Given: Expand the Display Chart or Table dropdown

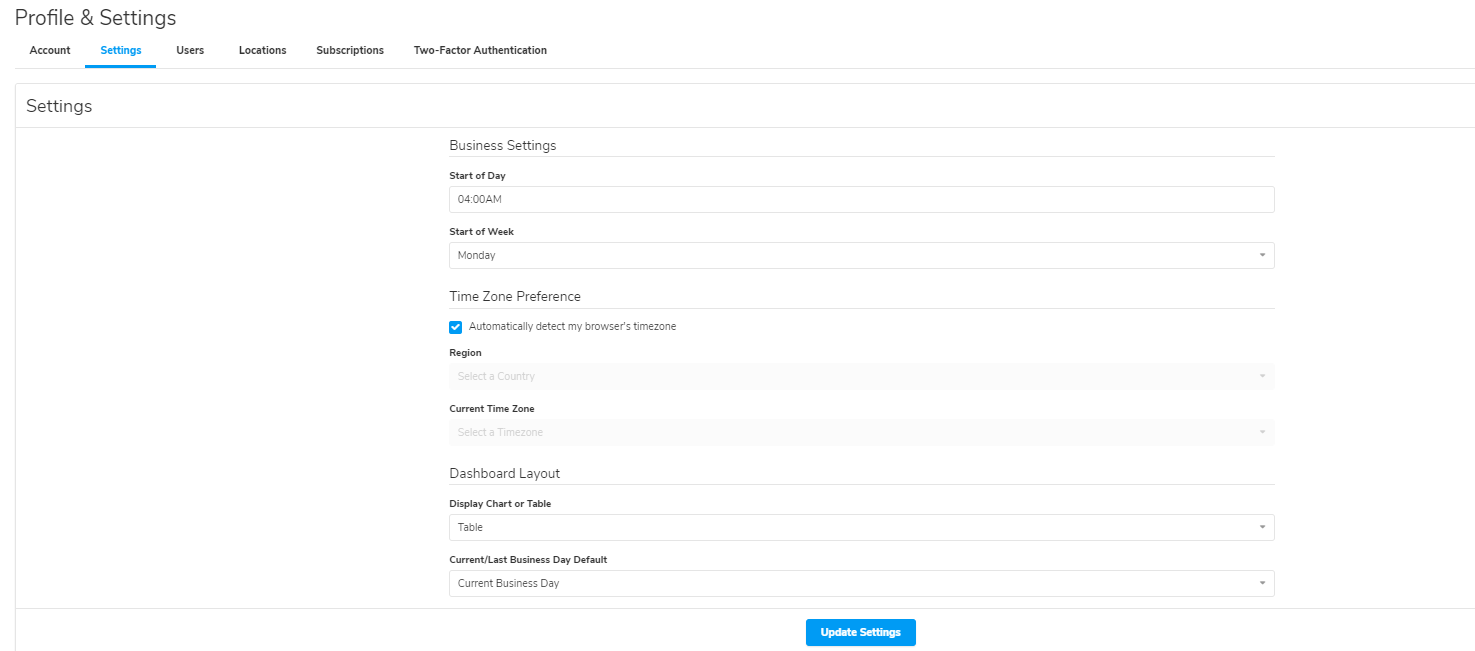Looking at the screenshot, I should point(850,527).
